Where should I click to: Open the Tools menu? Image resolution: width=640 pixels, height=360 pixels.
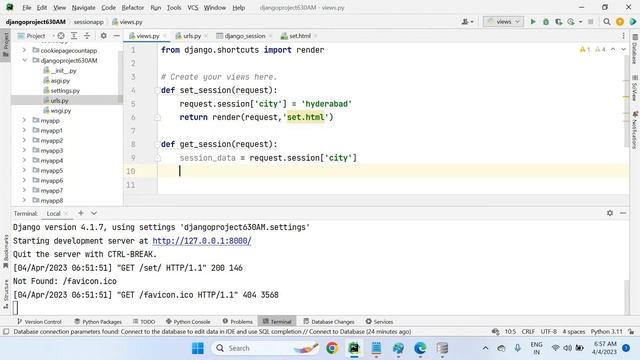[x=174, y=8]
